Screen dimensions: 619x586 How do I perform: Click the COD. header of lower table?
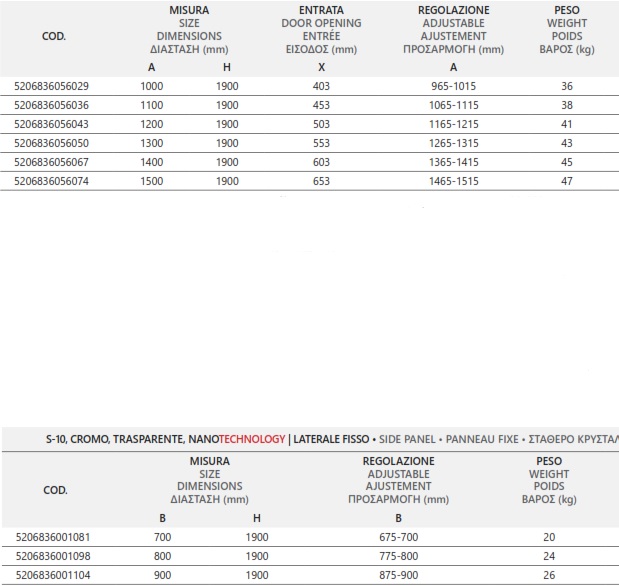tap(55, 490)
